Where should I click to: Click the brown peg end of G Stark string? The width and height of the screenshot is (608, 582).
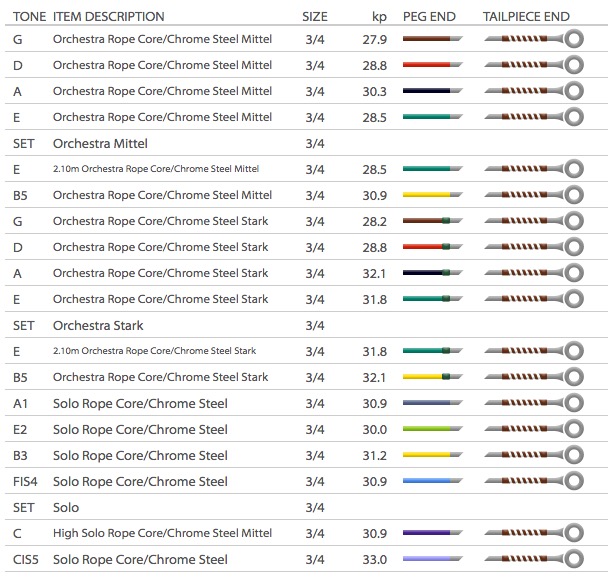[x=432, y=221]
